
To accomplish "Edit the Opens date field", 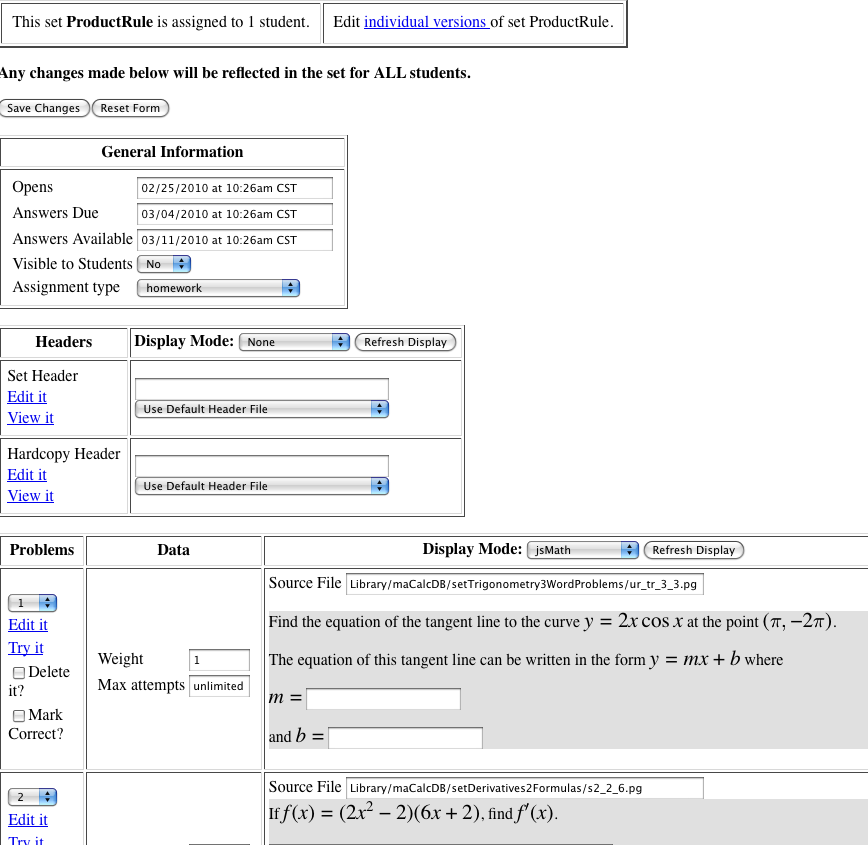I will tap(235, 188).
